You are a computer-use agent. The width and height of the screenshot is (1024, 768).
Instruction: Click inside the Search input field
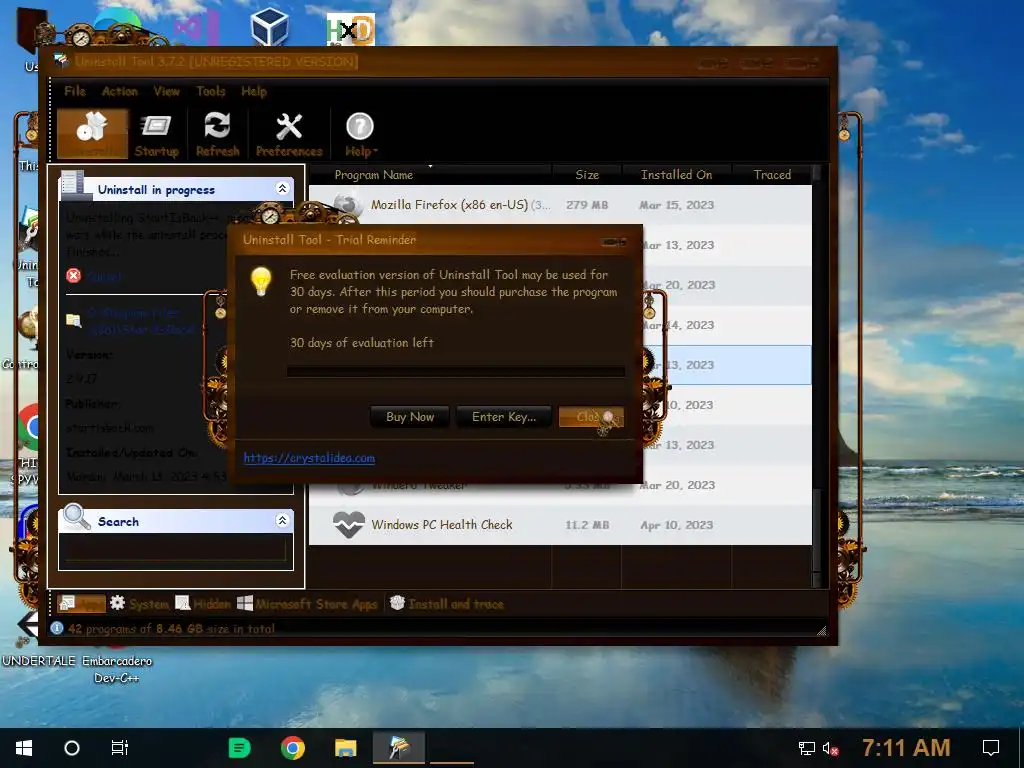176,549
